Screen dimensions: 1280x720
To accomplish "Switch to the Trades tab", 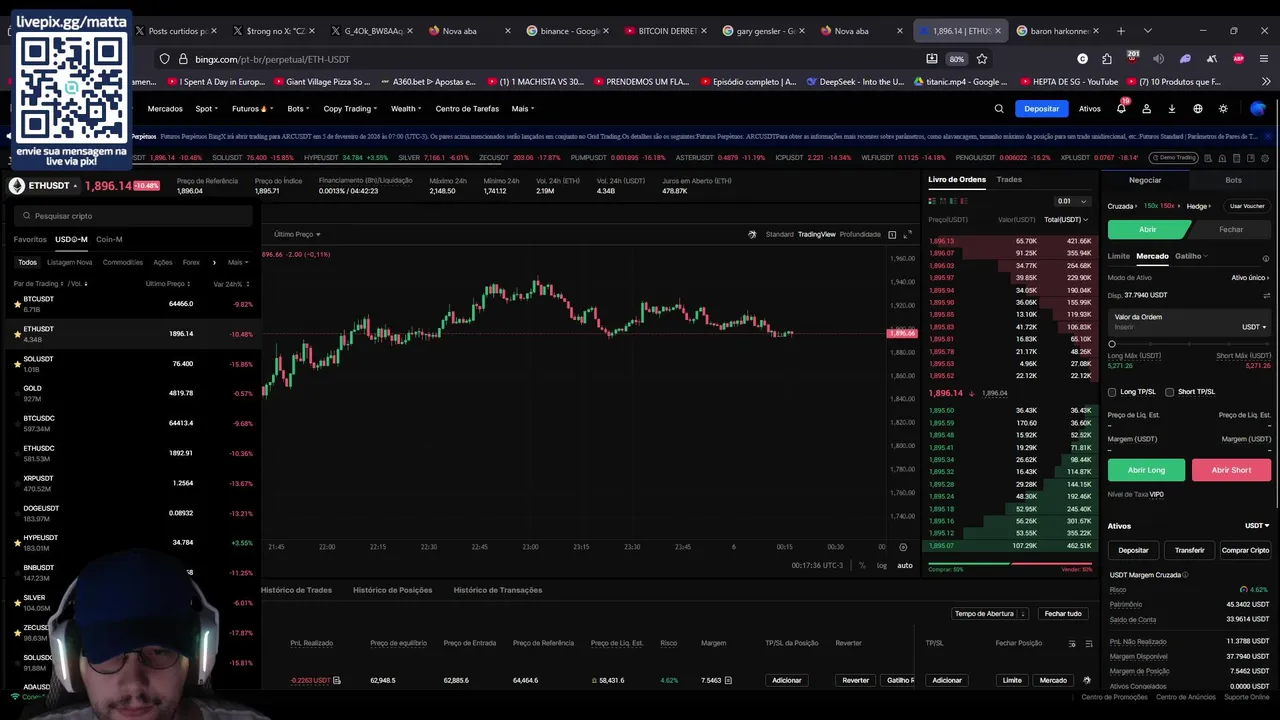I will pos(1009,179).
